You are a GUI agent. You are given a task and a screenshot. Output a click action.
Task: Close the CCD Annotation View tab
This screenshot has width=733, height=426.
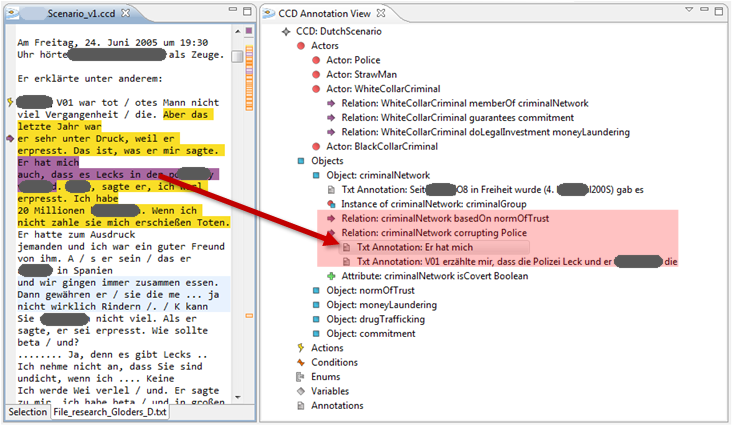(x=381, y=13)
